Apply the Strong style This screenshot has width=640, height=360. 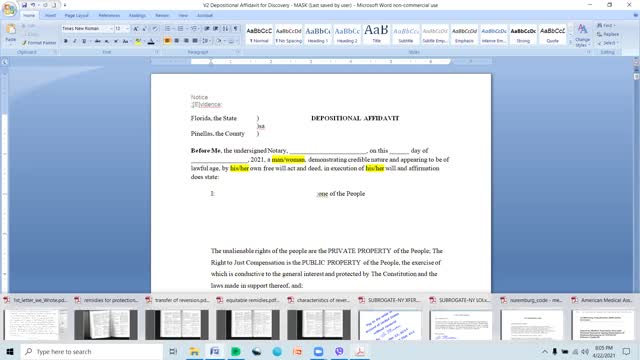point(523,35)
